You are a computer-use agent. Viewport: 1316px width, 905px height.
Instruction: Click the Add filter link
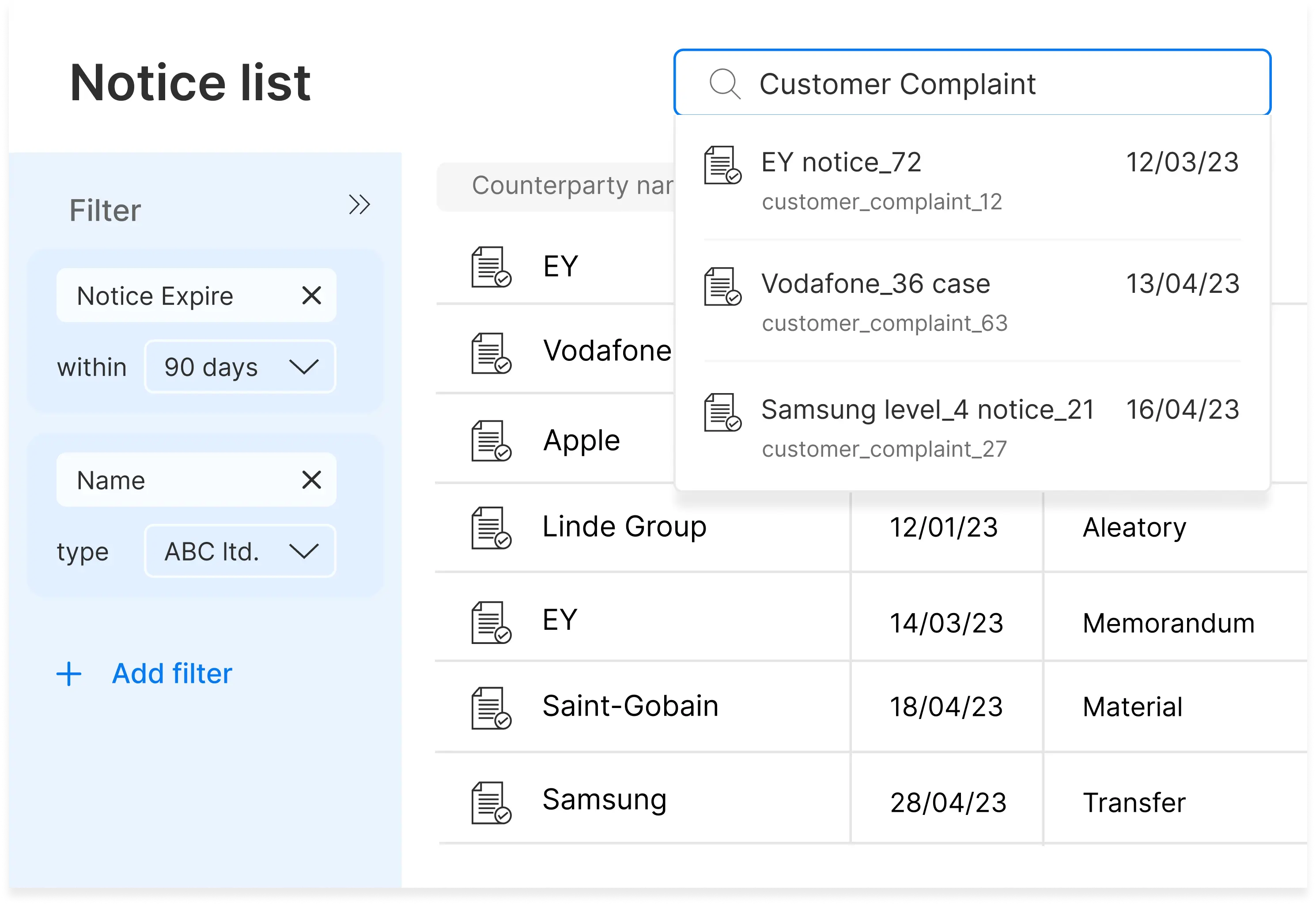click(x=172, y=674)
